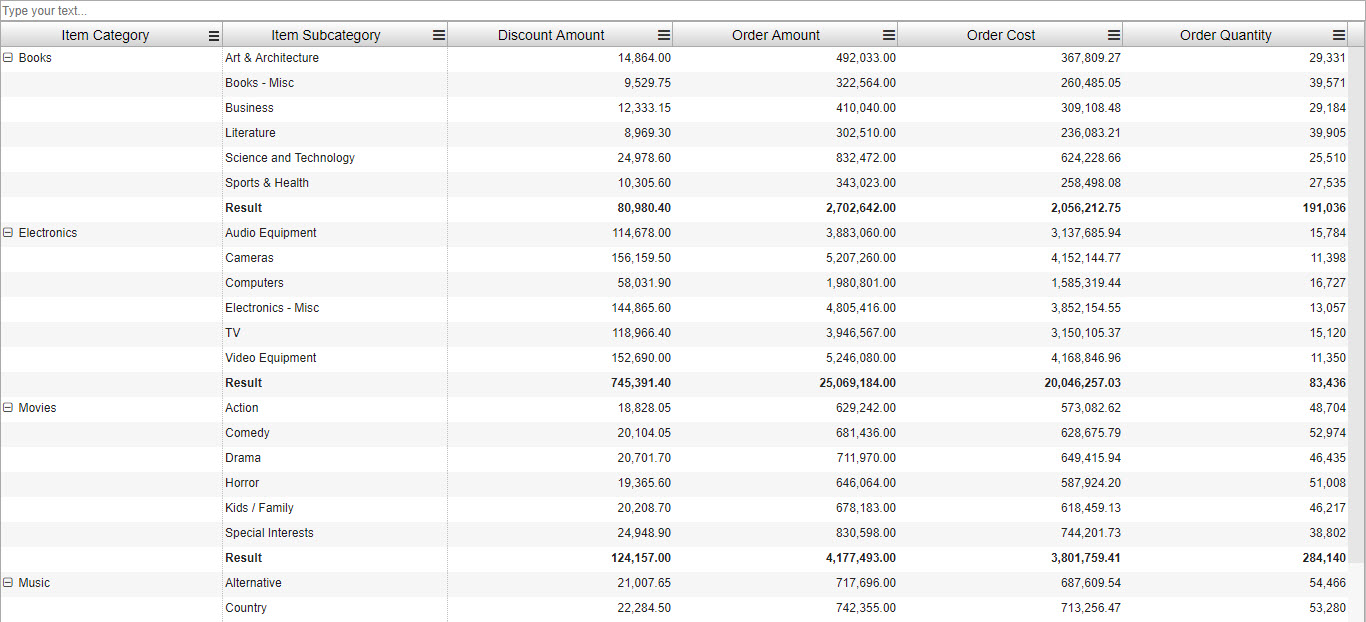Select the Cameras subcategory row

point(249,258)
